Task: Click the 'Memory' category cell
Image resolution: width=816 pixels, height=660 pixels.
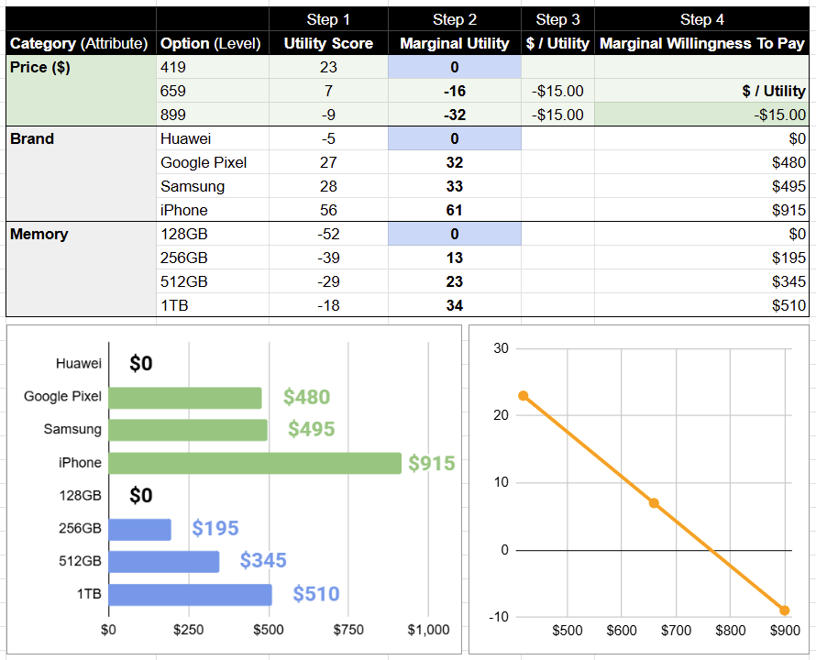Action: 81,269
